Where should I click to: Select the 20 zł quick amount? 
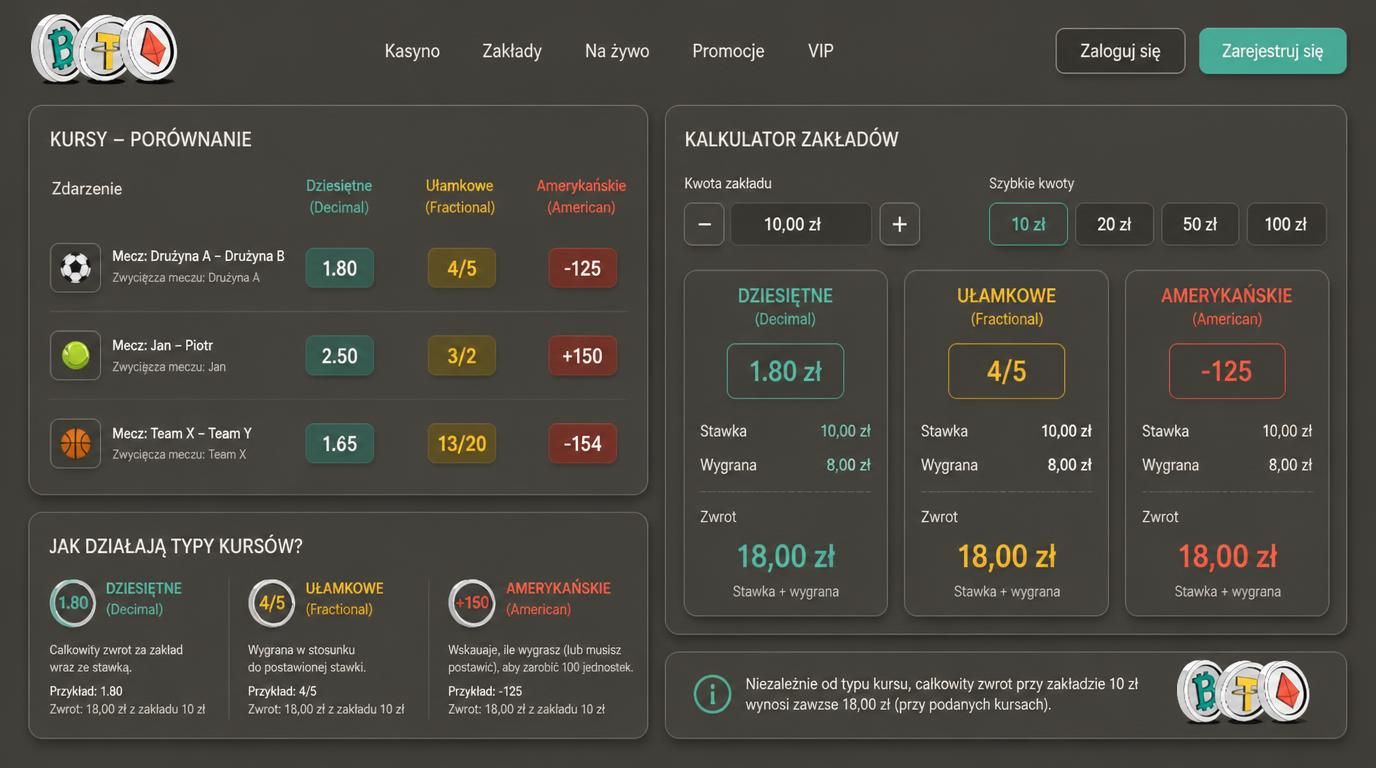point(1114,224)
